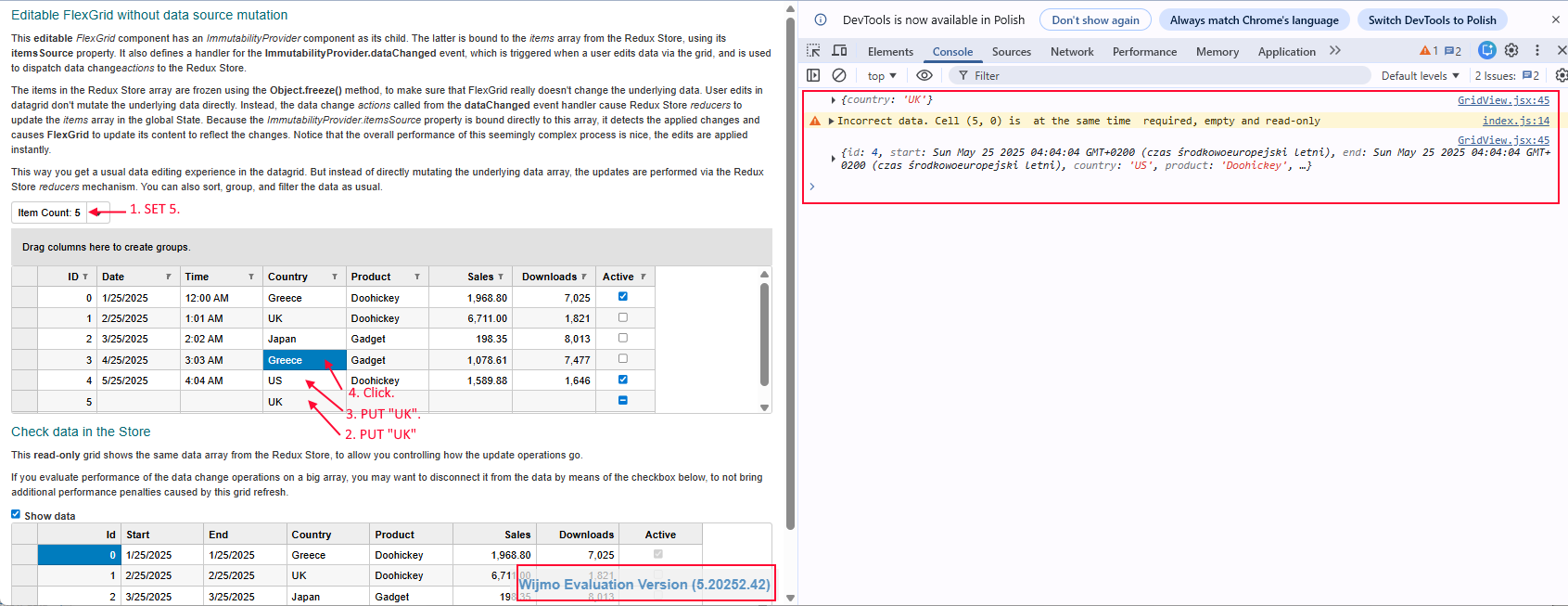Click the AI assistance icon in DevTools
Image resolution: width=1568 pixels, height=606 pixels.
(1486, 50)
